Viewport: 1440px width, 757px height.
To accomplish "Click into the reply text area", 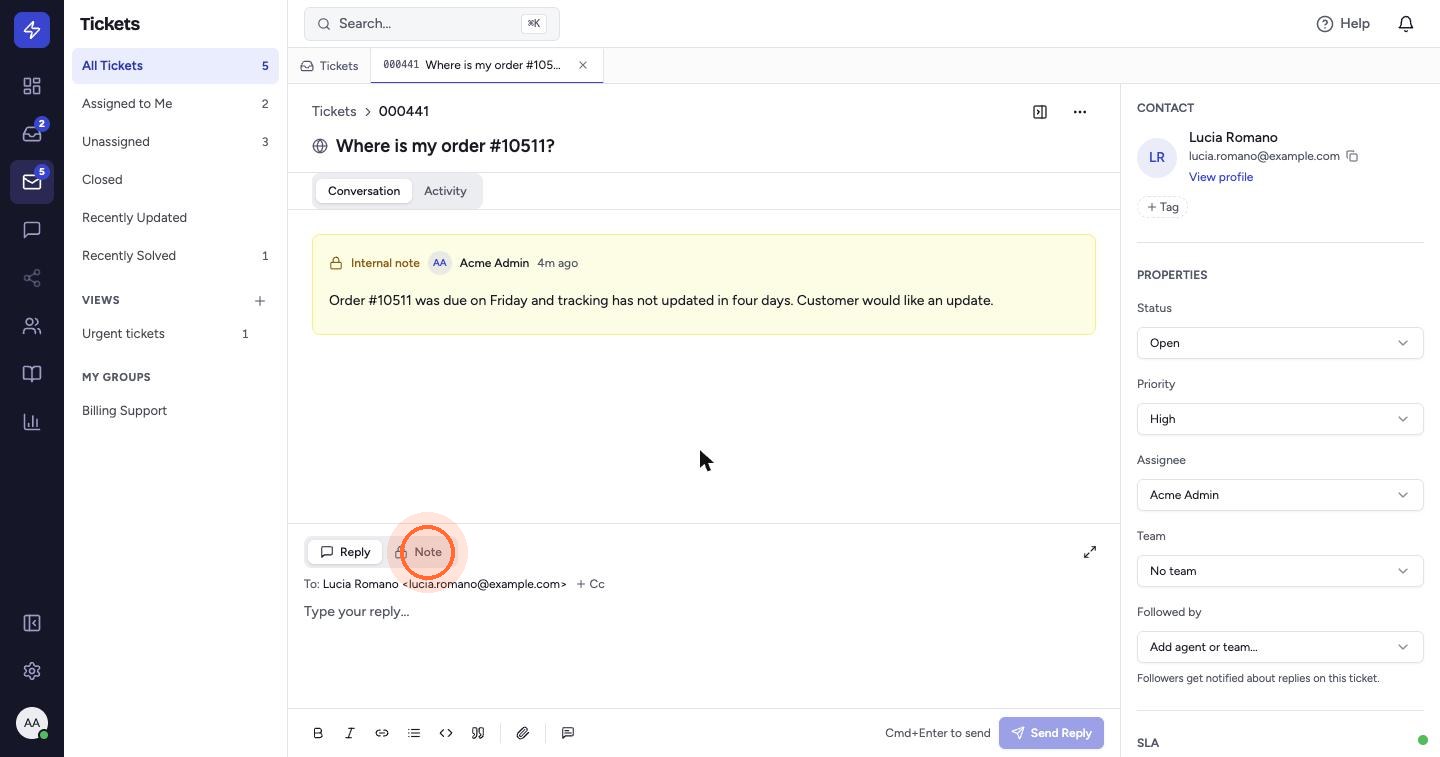I will click(x=704, y=650).
